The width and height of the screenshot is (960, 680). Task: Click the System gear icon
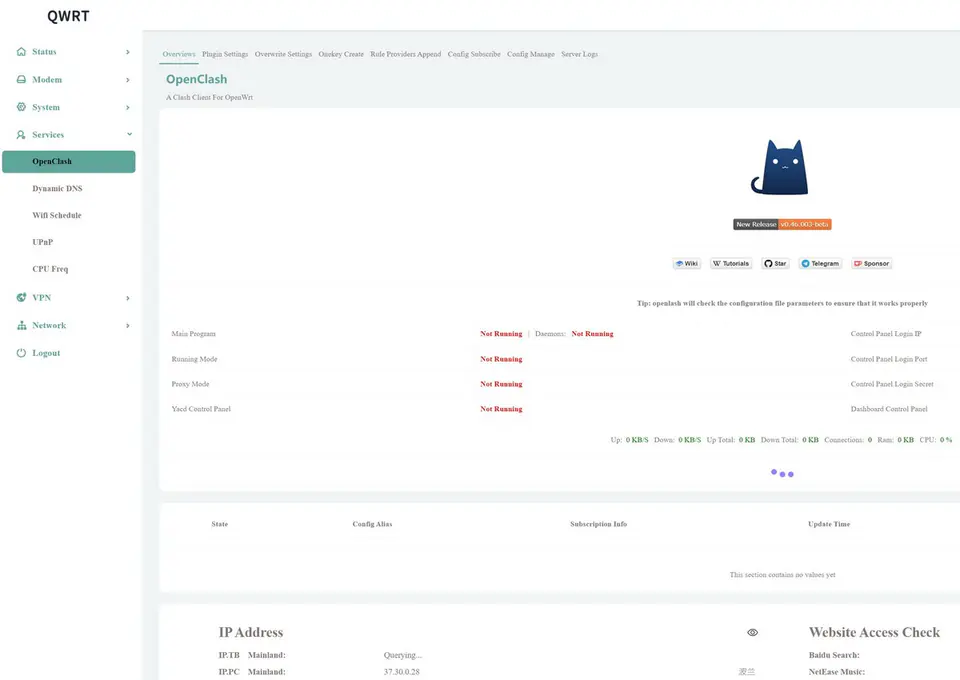tap(21, 107)
